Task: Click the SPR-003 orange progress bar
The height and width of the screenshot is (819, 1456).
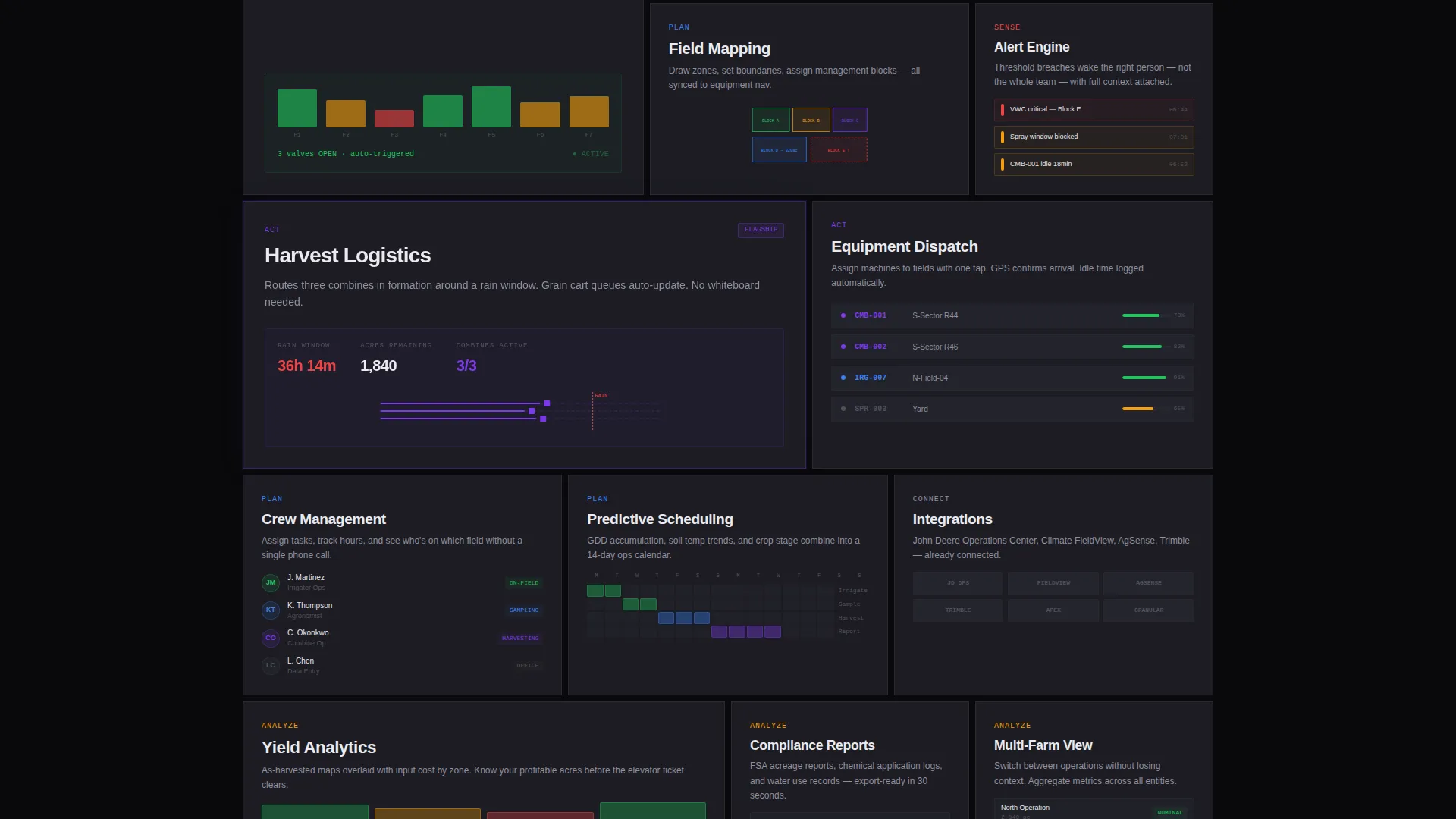Action: 1137,409
